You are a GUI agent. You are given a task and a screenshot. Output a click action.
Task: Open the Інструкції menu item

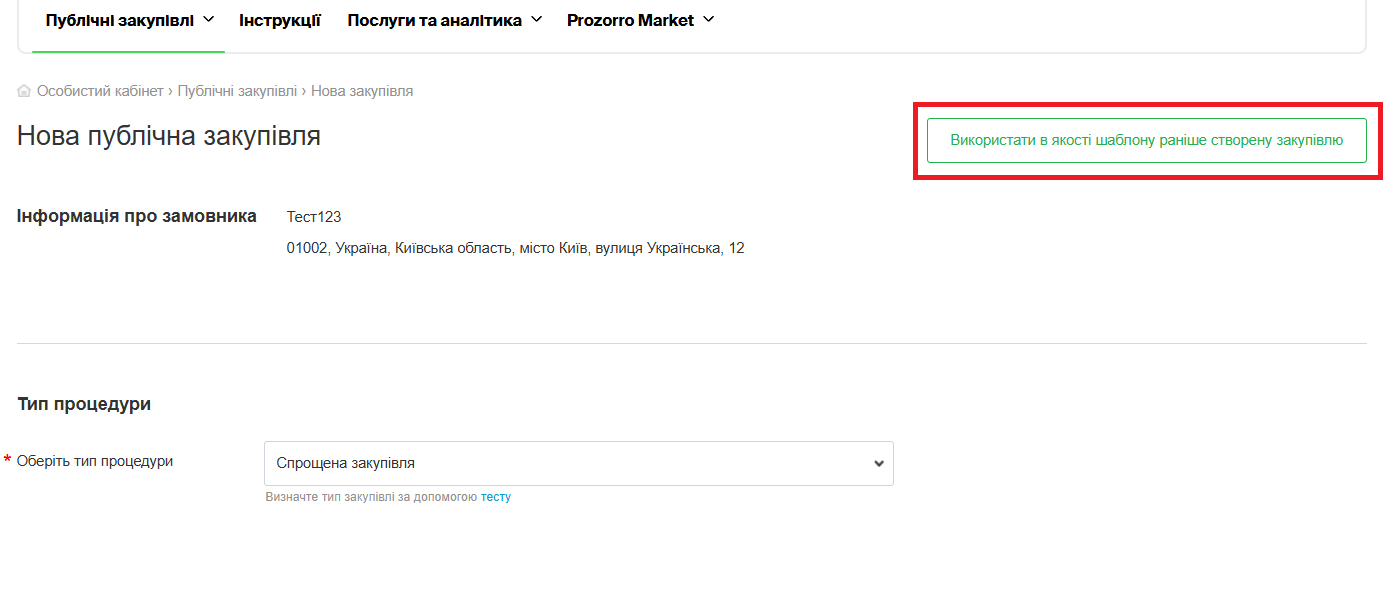(280, 20)
